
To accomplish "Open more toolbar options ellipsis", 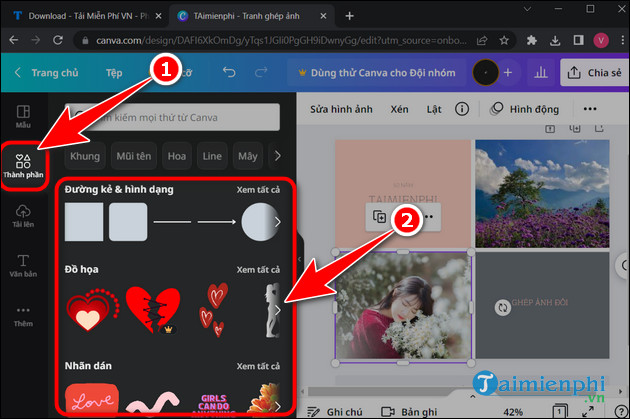I will [x=589, y=109].
